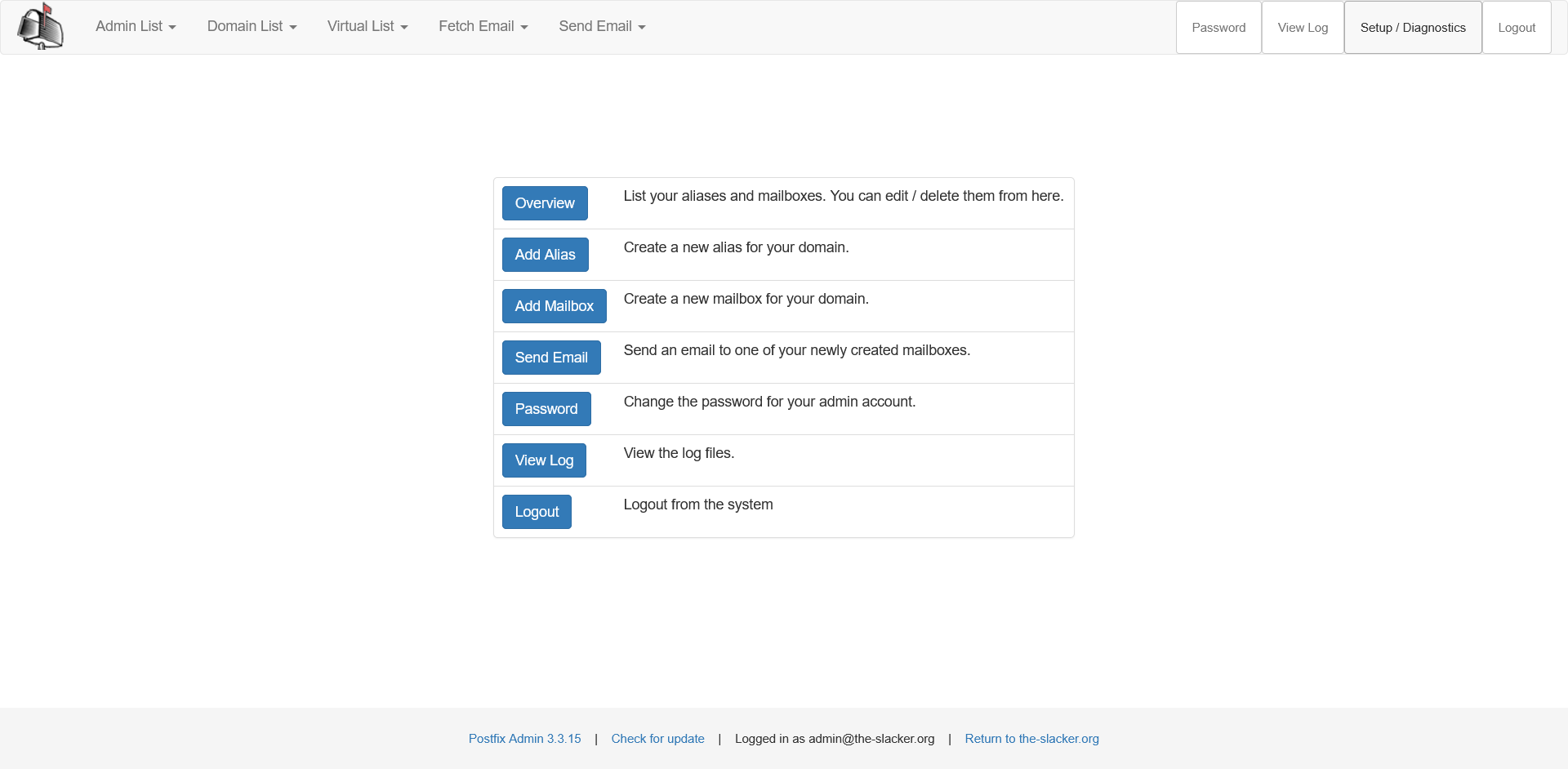
Task: Expand the Virtual List menu
Action: click(x=367, y=26)
